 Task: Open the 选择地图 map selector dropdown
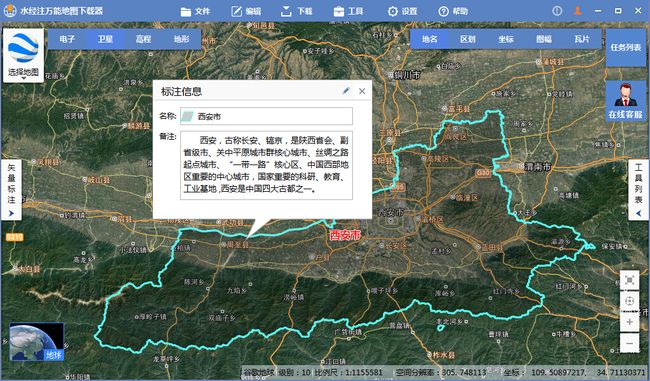coord(23,56)
